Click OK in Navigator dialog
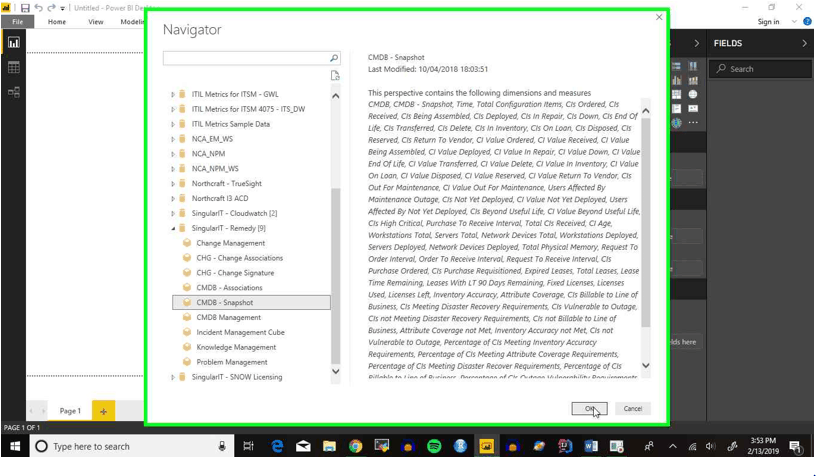This screenshot has width=816, height=476. 589,409
